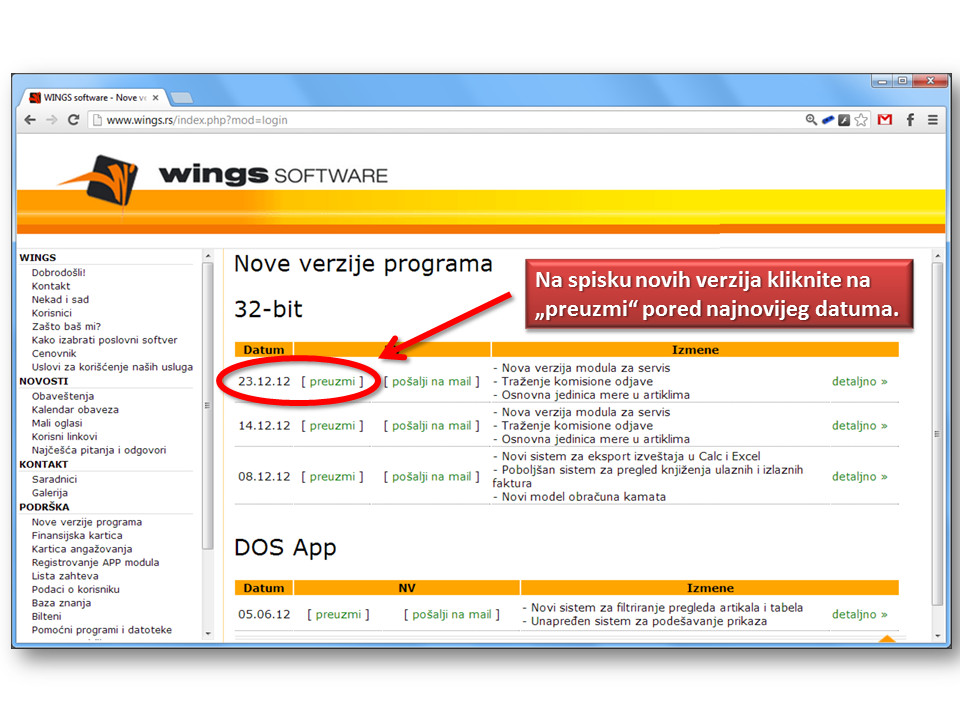Click 'pošalji na mail' for 14.12.12 version
Image resolution: width=960 pixels, height=720 pixels.
coord(431,425)
